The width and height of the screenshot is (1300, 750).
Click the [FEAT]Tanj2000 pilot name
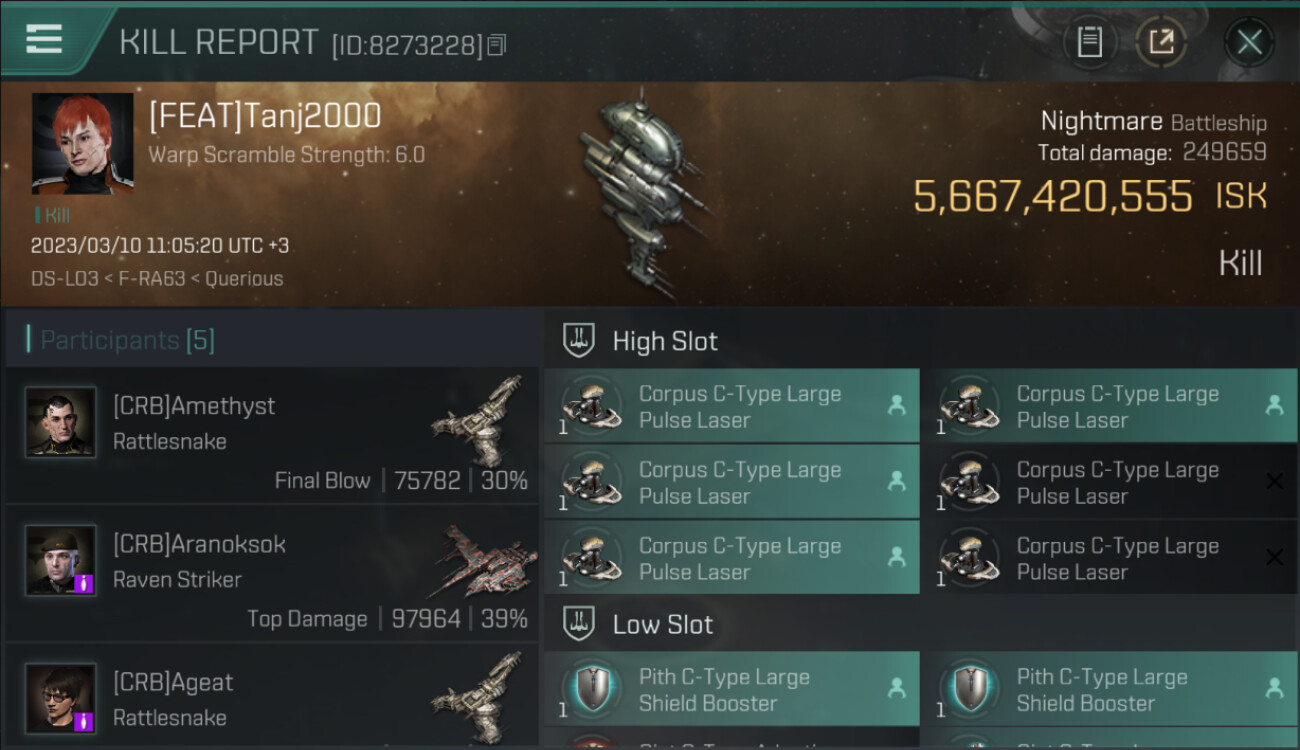(265, 116)
